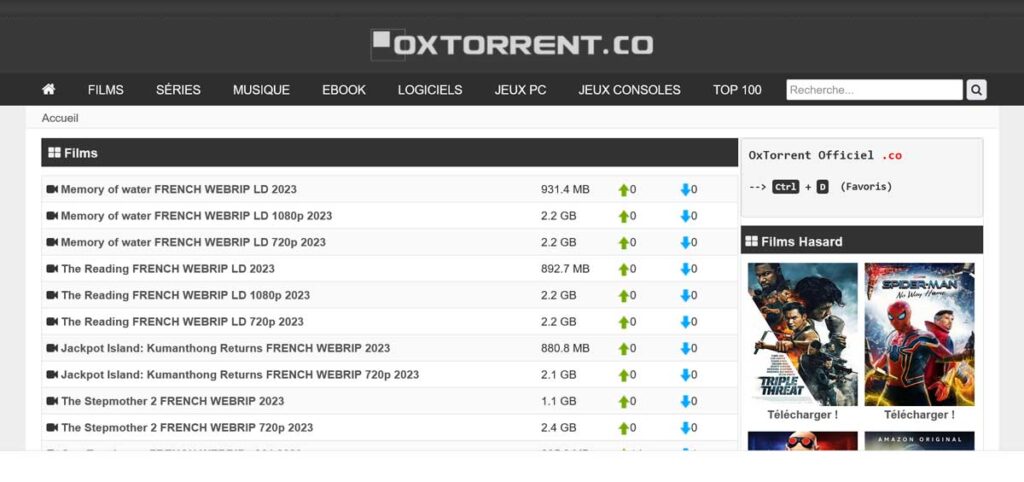This screenshot has height=482, width=1024.
Task: Open the EBOOK section
Action: click(x=344, y=90)
